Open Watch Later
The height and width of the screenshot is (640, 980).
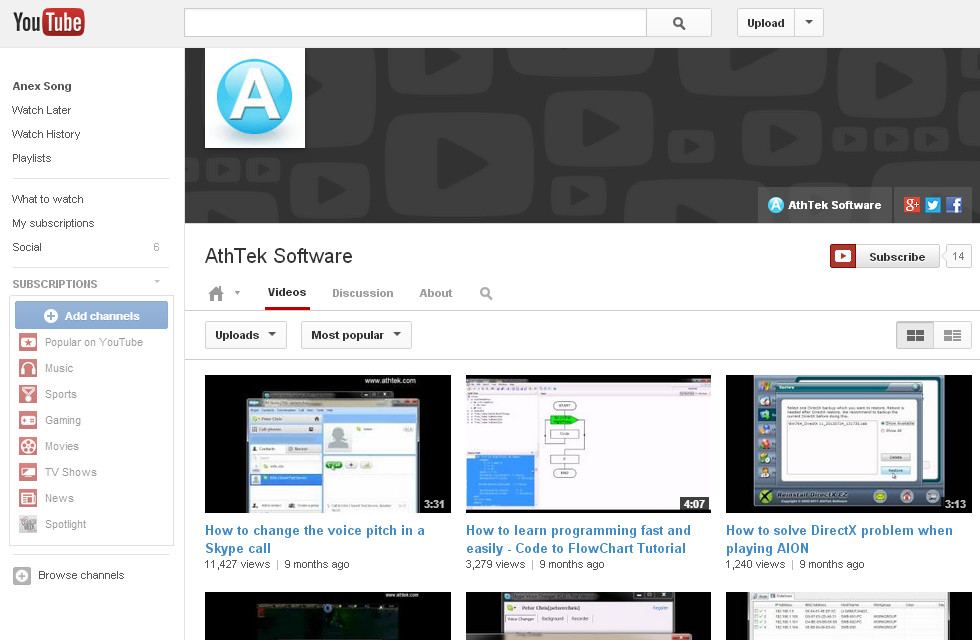tap(41, 110)
